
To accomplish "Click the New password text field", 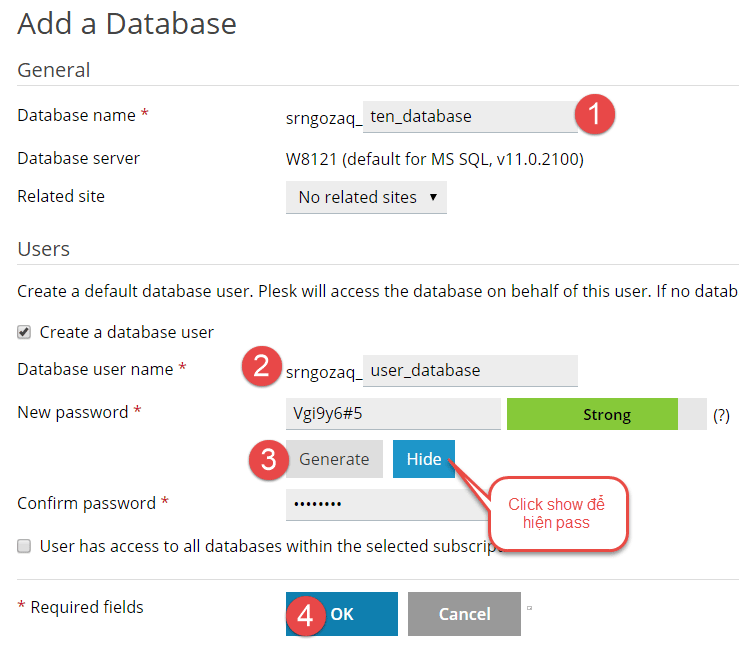I will click(x=393, y=414).
